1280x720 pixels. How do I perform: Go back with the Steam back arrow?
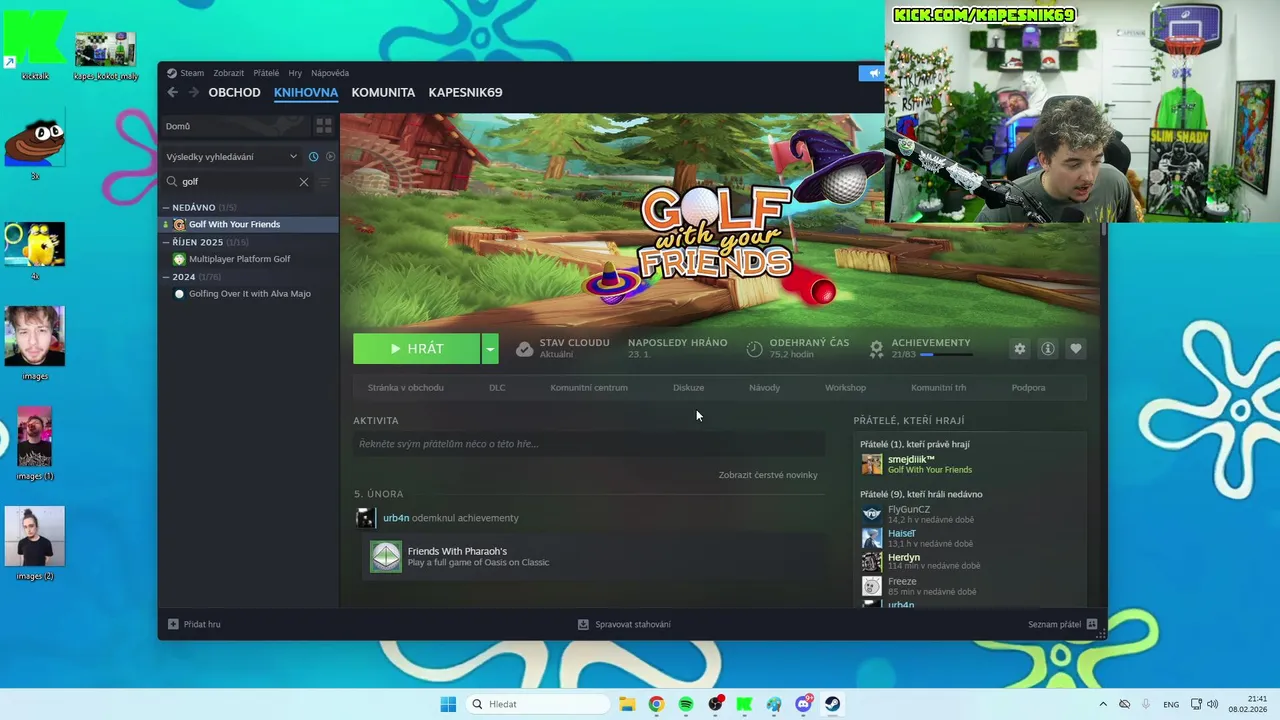point(172,92)
